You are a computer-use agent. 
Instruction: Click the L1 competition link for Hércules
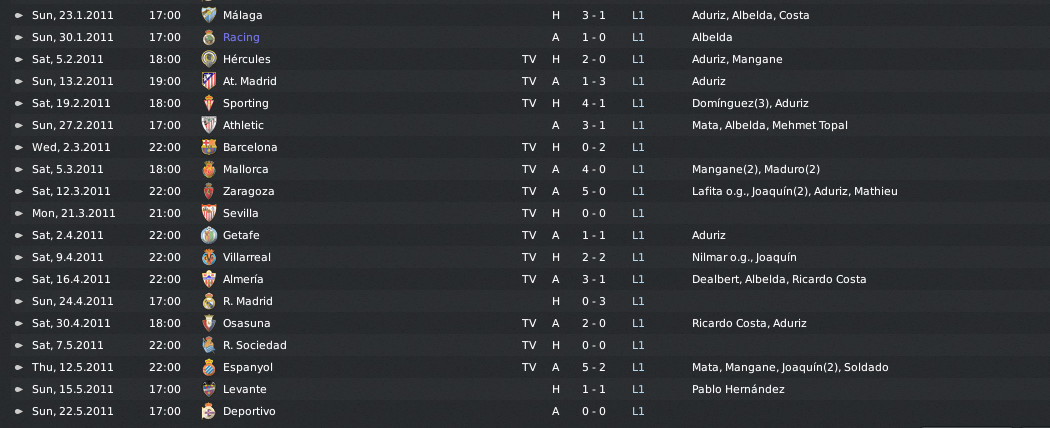(x=638, y=59)
